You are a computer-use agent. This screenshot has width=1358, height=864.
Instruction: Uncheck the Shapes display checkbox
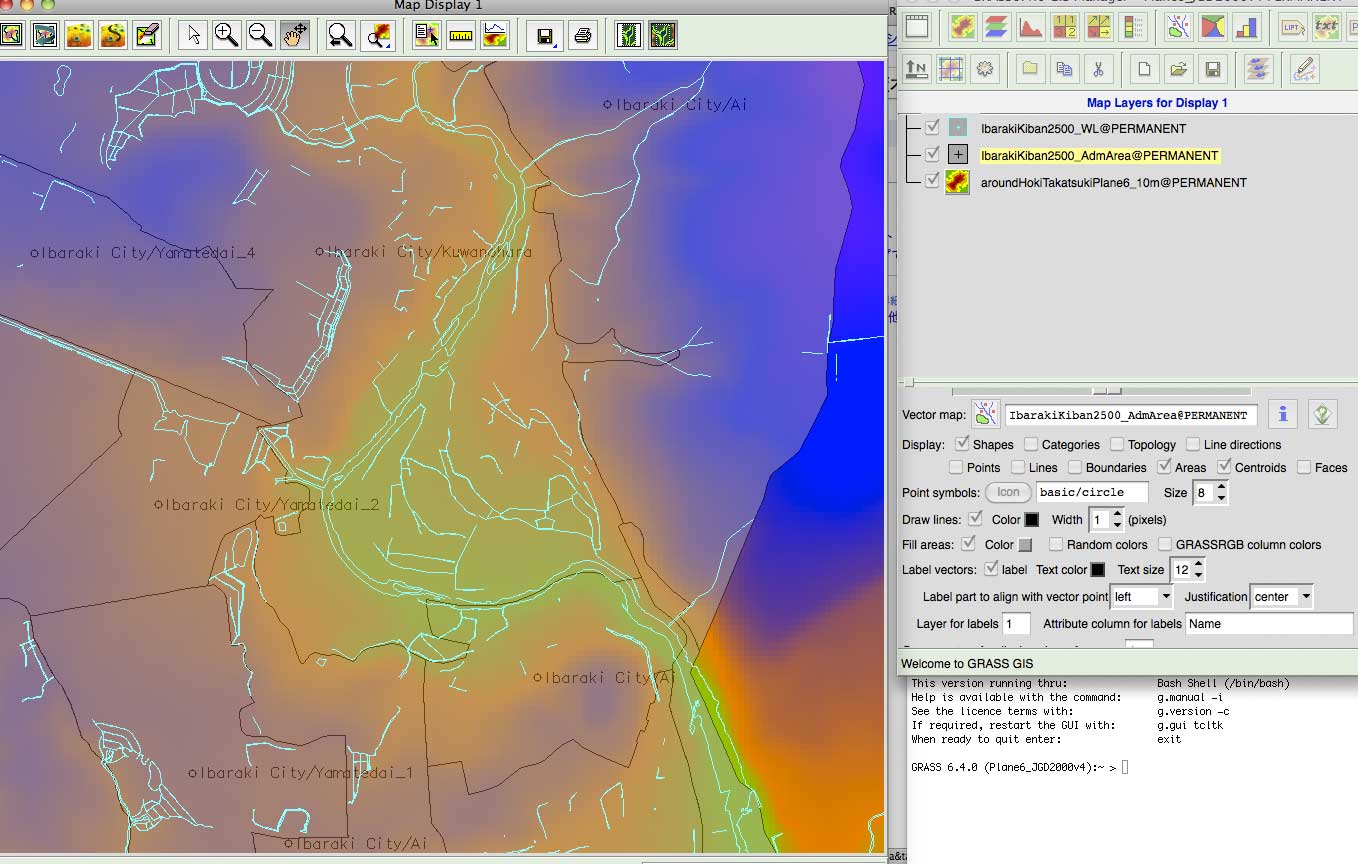click(x=962, y=444)
